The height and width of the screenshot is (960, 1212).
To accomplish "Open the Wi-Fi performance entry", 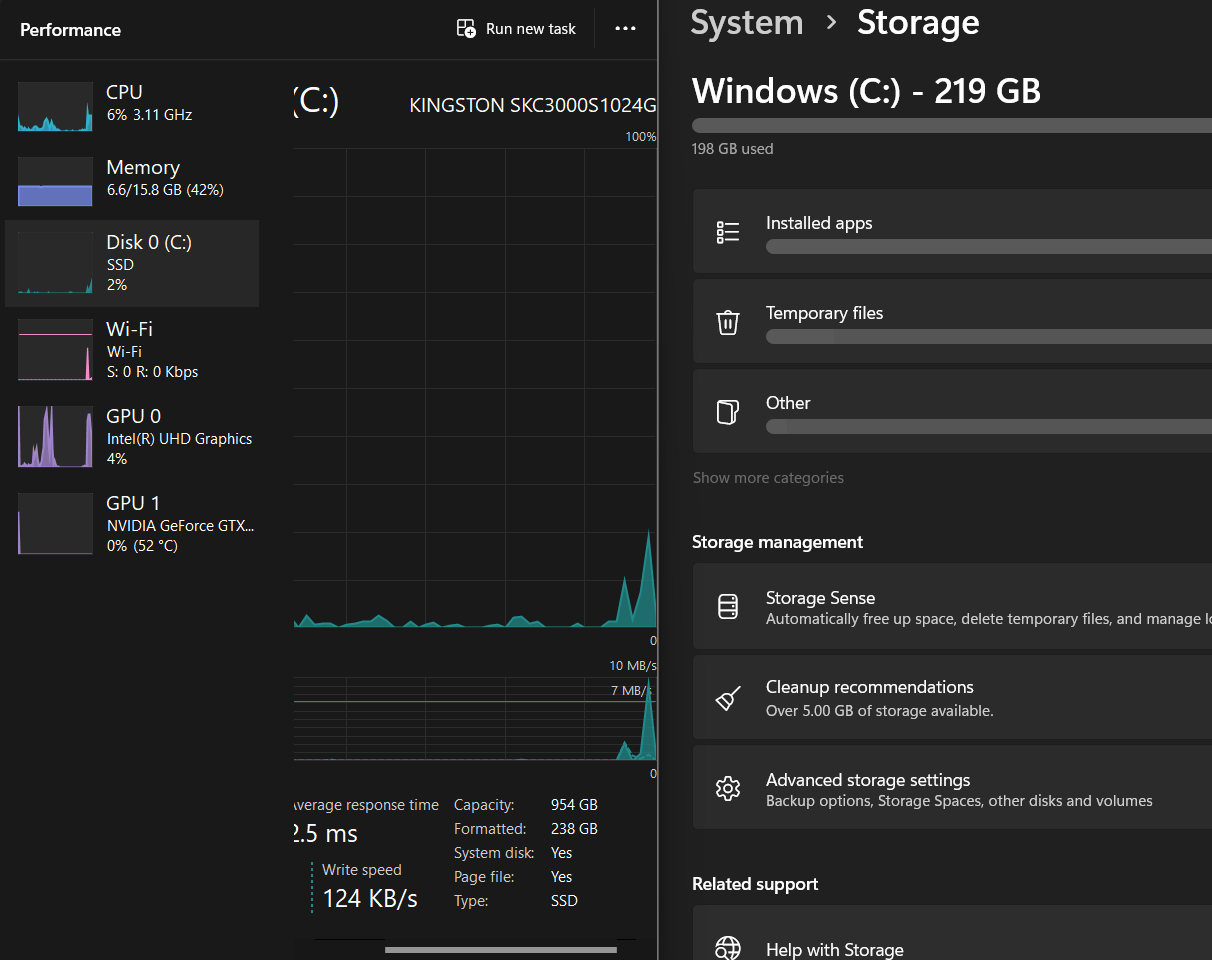I will [132, 350].
